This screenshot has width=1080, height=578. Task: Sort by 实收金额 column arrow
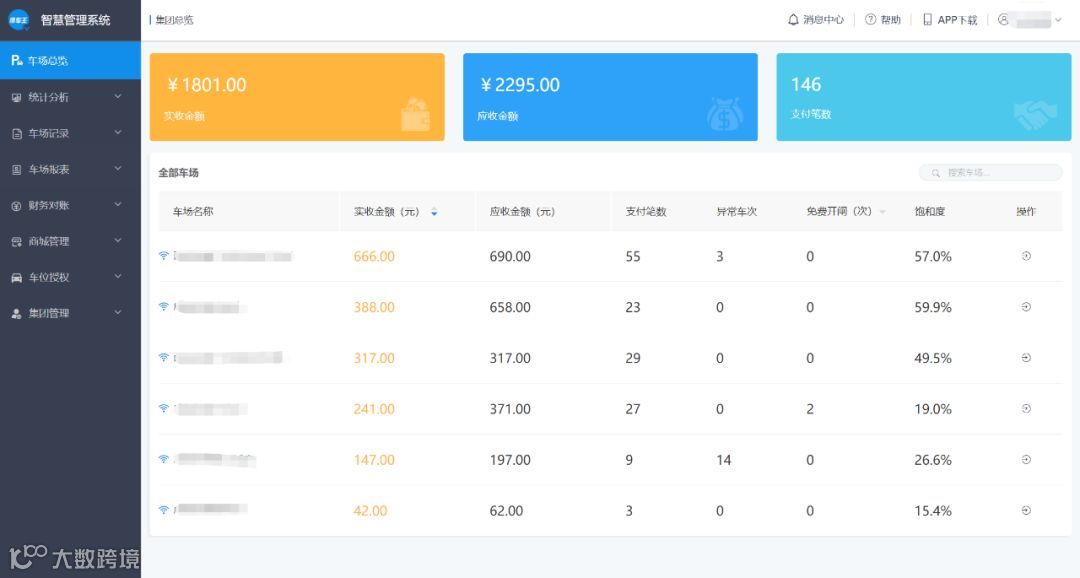[x=434, y=212]
